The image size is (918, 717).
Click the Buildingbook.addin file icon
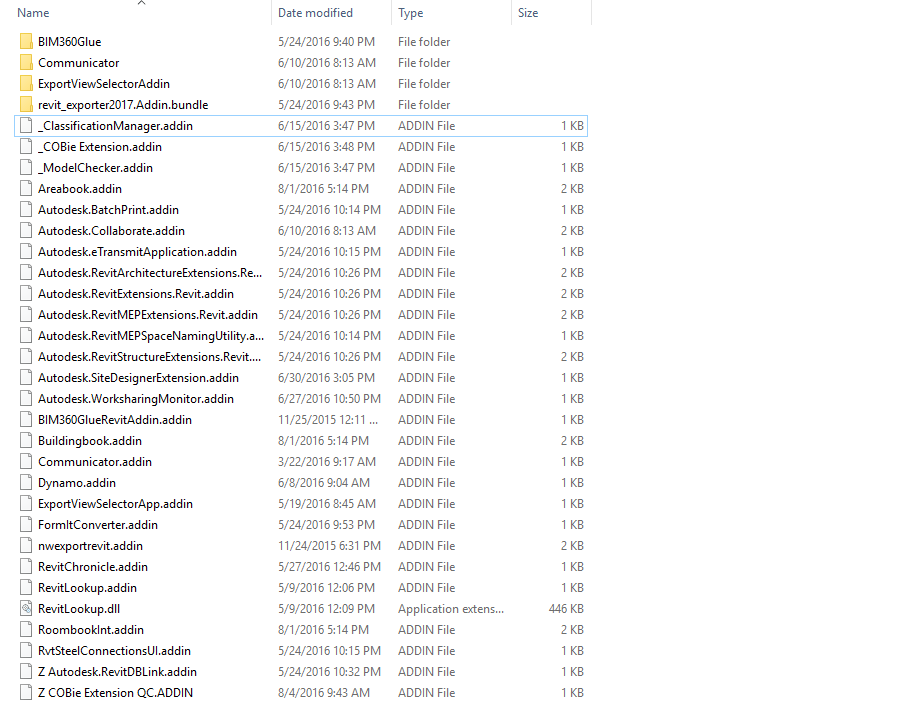click(x=26, y=441)
